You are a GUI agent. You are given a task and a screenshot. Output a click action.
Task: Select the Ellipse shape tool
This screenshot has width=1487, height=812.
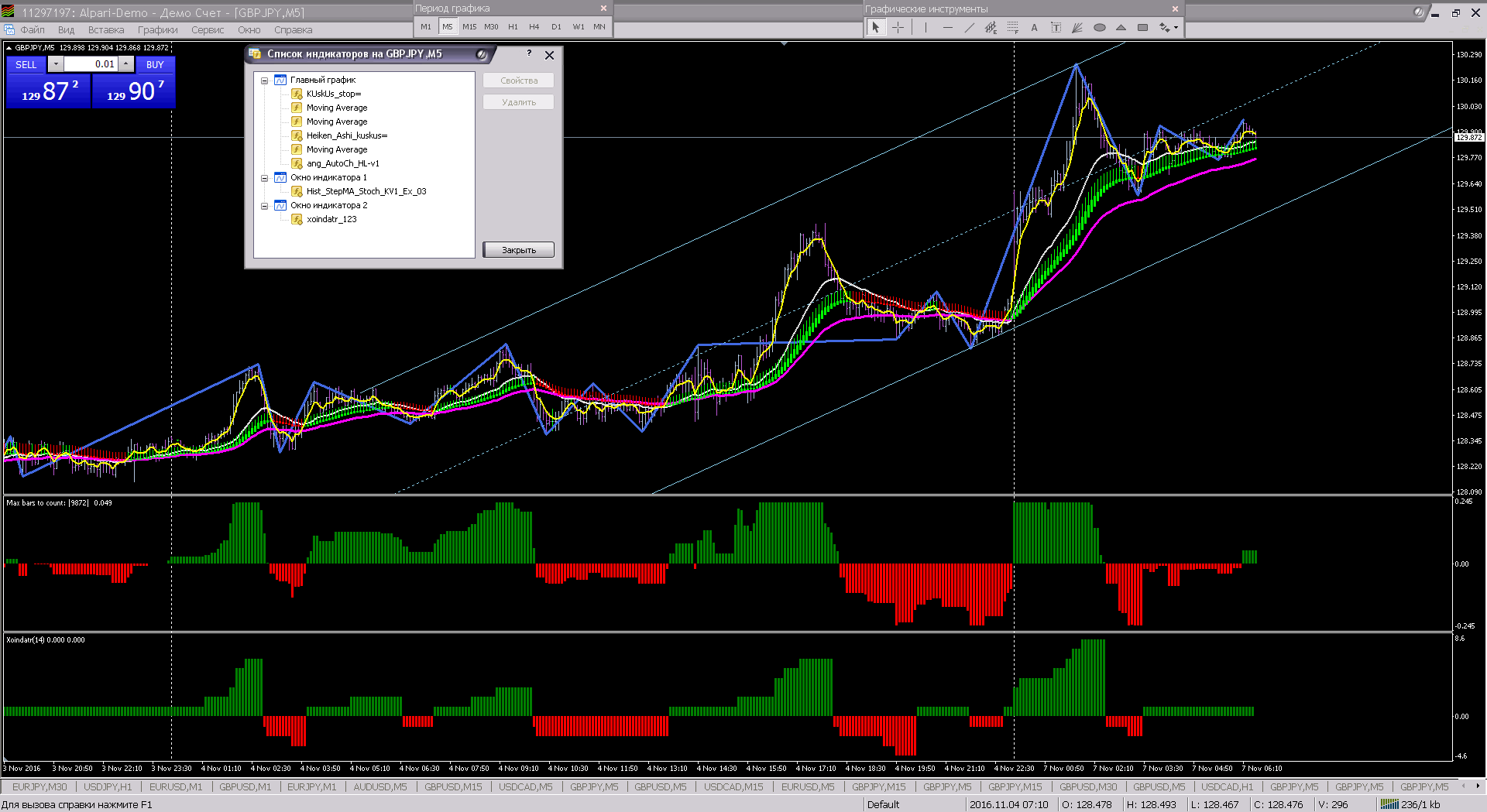click(x=1099, y=28)
